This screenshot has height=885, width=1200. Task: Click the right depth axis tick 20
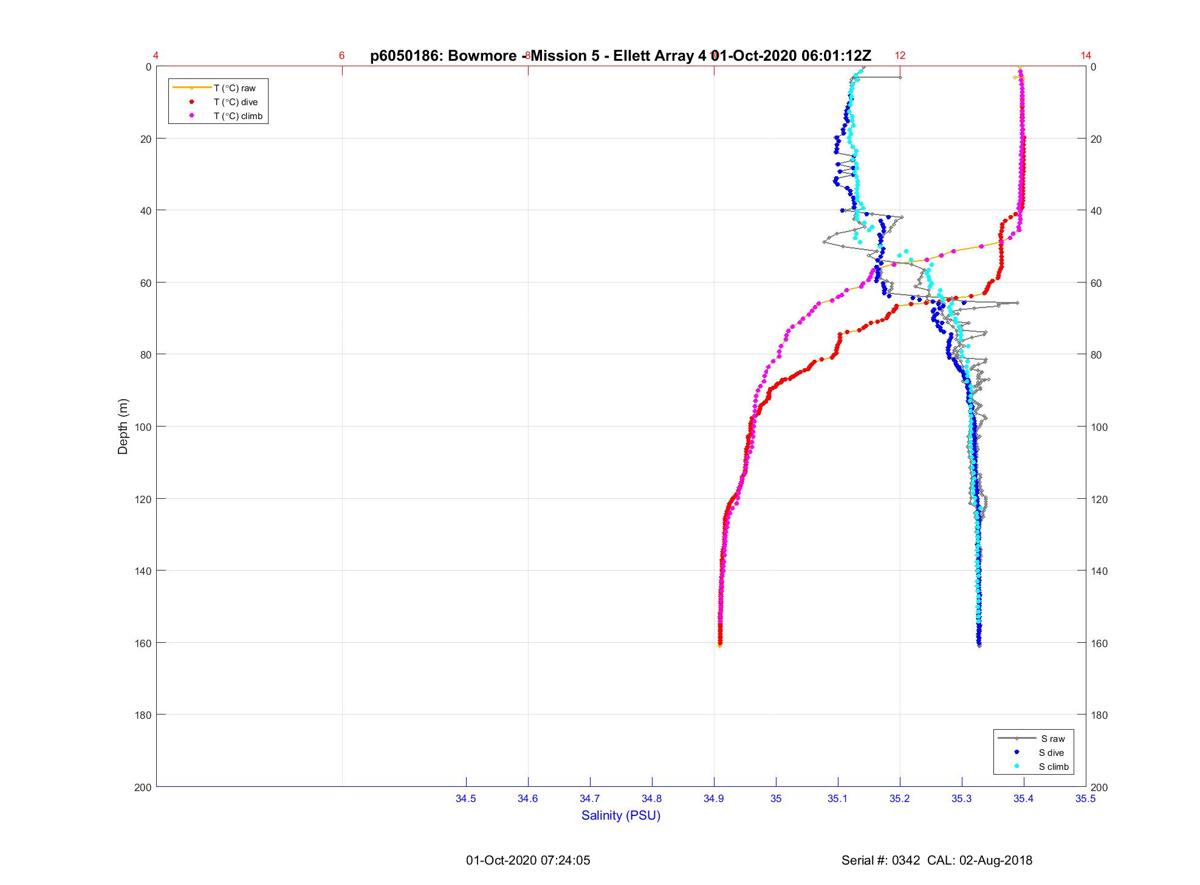[x=1097, y=139]
